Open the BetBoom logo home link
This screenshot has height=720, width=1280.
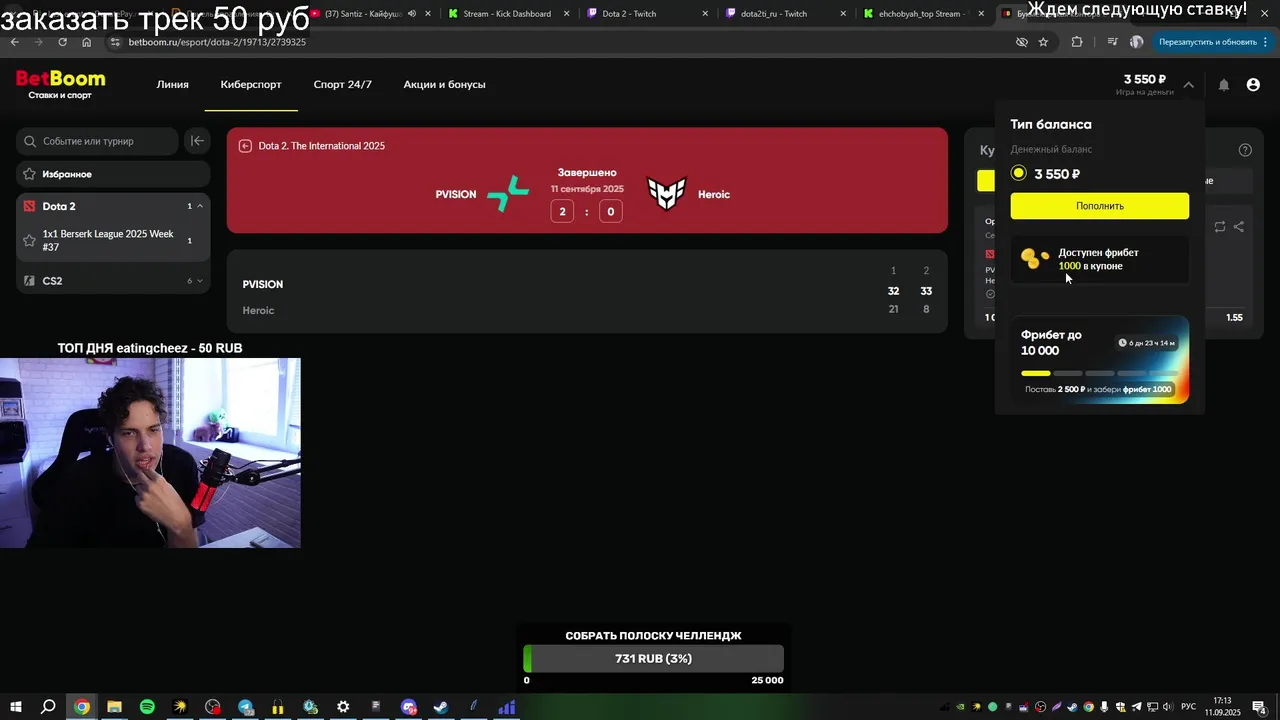click(60, 84)
